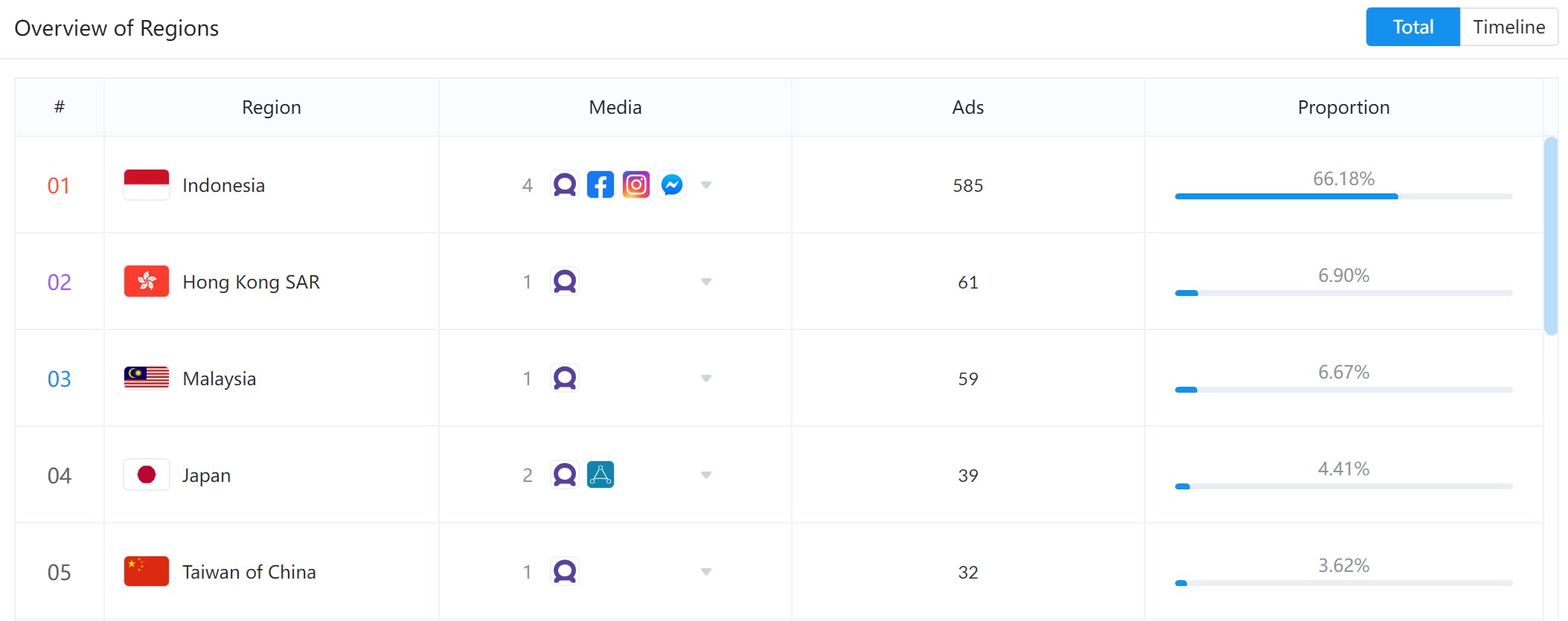The height and width of the screenshot is (621, 1568).
Task: Click media count 4 in Indonesia row
Action: click(528, 185)
